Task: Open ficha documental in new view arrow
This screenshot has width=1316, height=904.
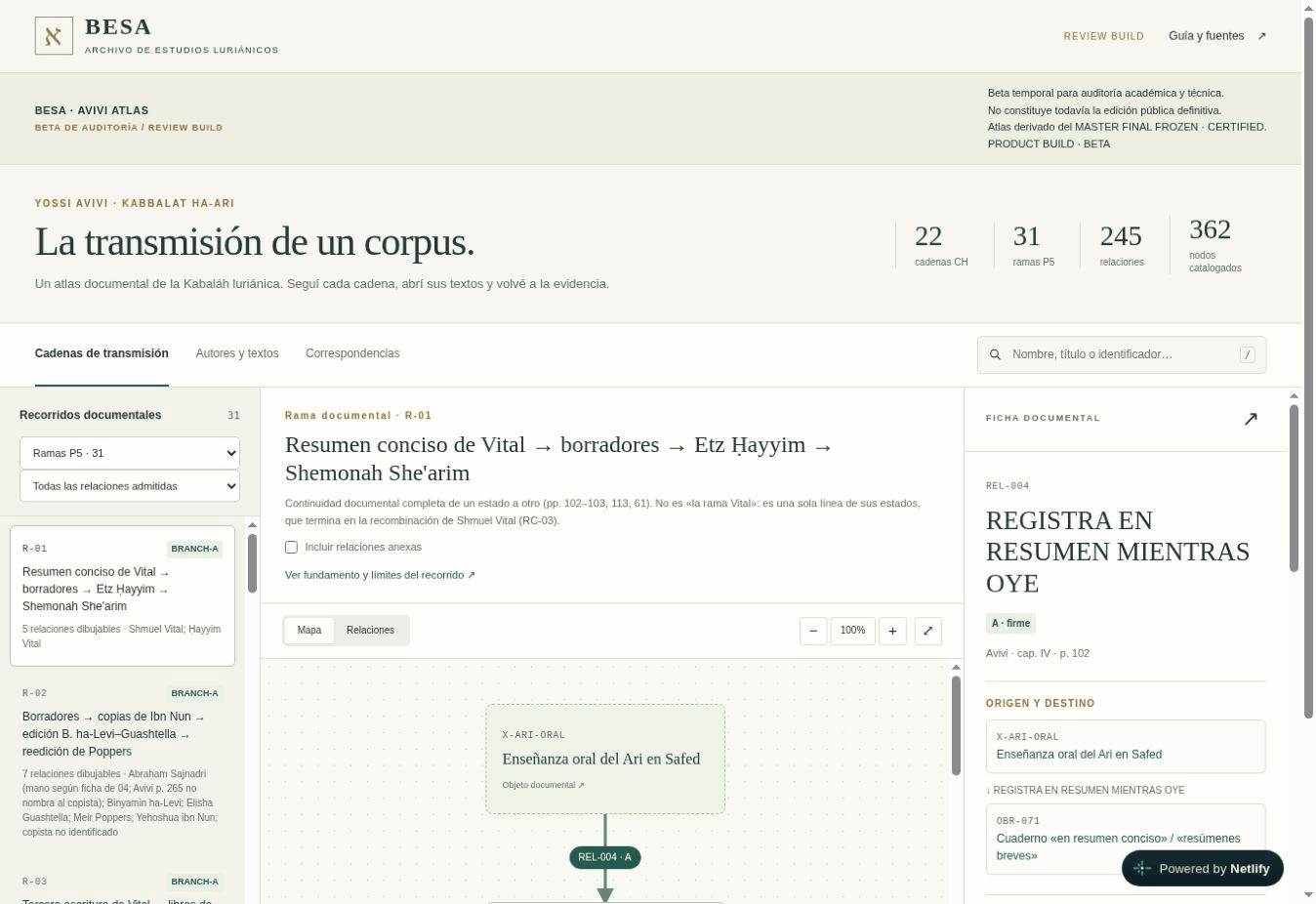Action: (1251, 419)
